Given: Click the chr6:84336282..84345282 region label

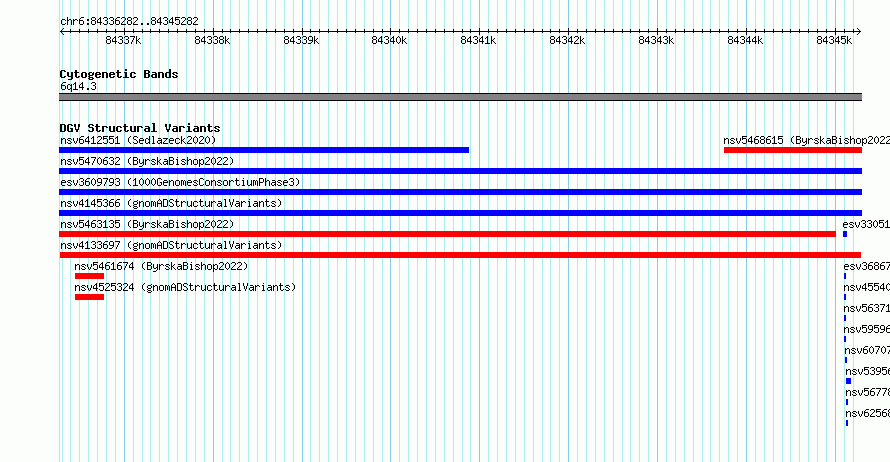Looking at the screenshot, I should pos(129,22).
